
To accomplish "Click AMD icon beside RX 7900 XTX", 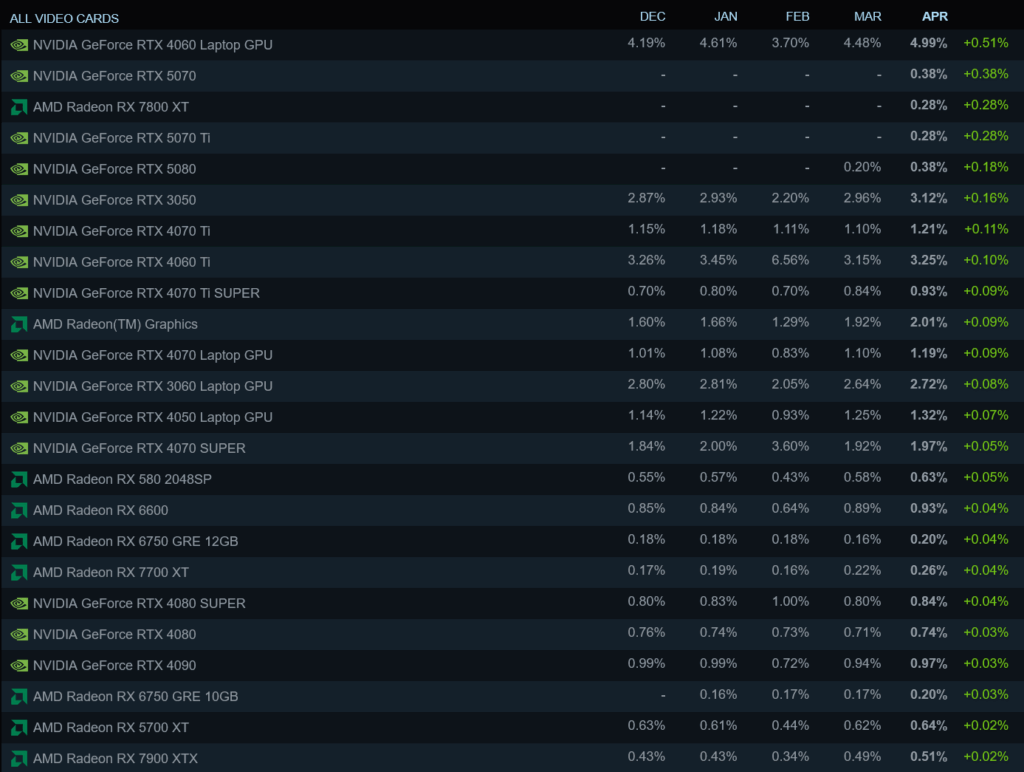I will click(19, 758).
